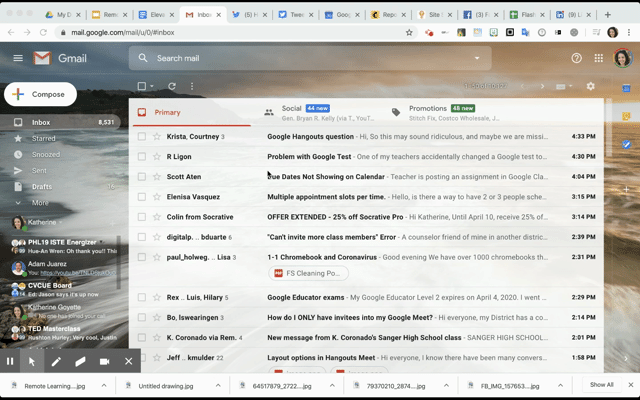Open a new browser tab
This screenshot has height=400, width=640.
tap(608, 15)
